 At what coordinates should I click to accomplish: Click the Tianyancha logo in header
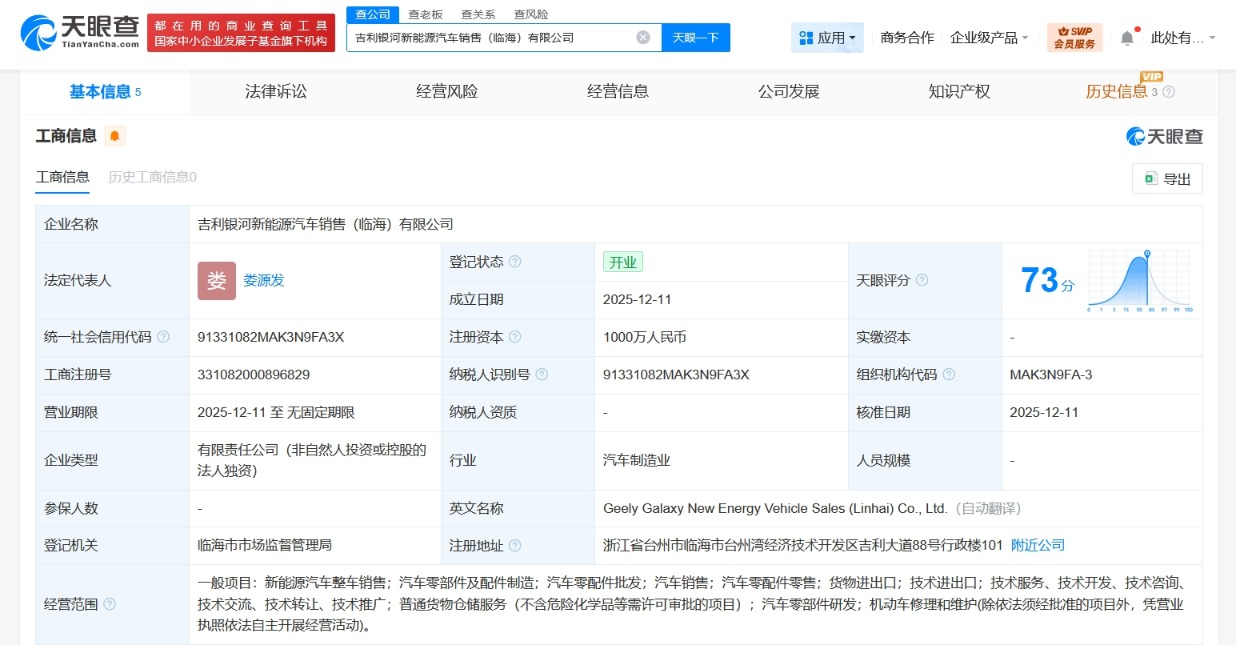pos(80,32)
